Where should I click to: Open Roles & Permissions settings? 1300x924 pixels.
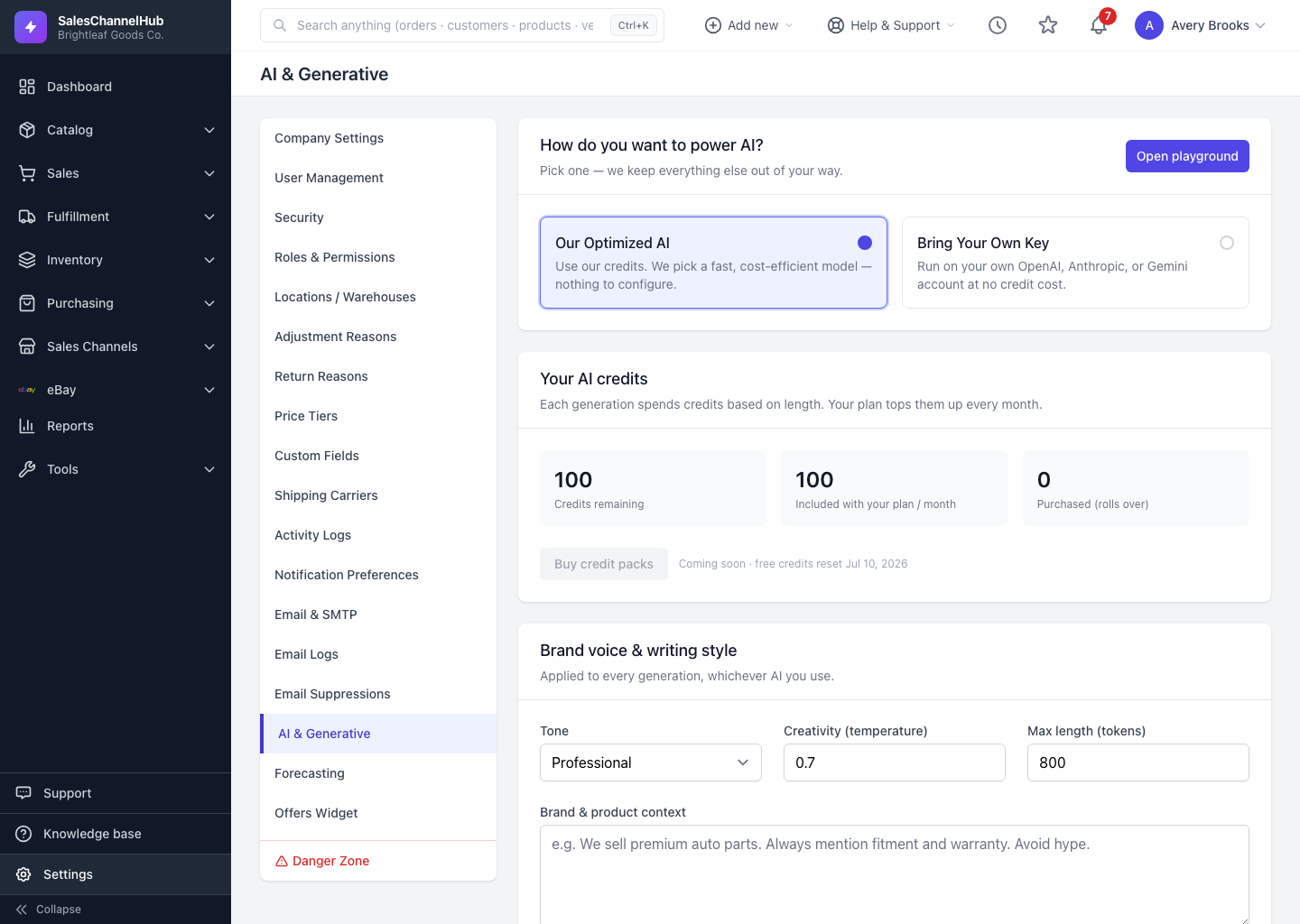378,257
